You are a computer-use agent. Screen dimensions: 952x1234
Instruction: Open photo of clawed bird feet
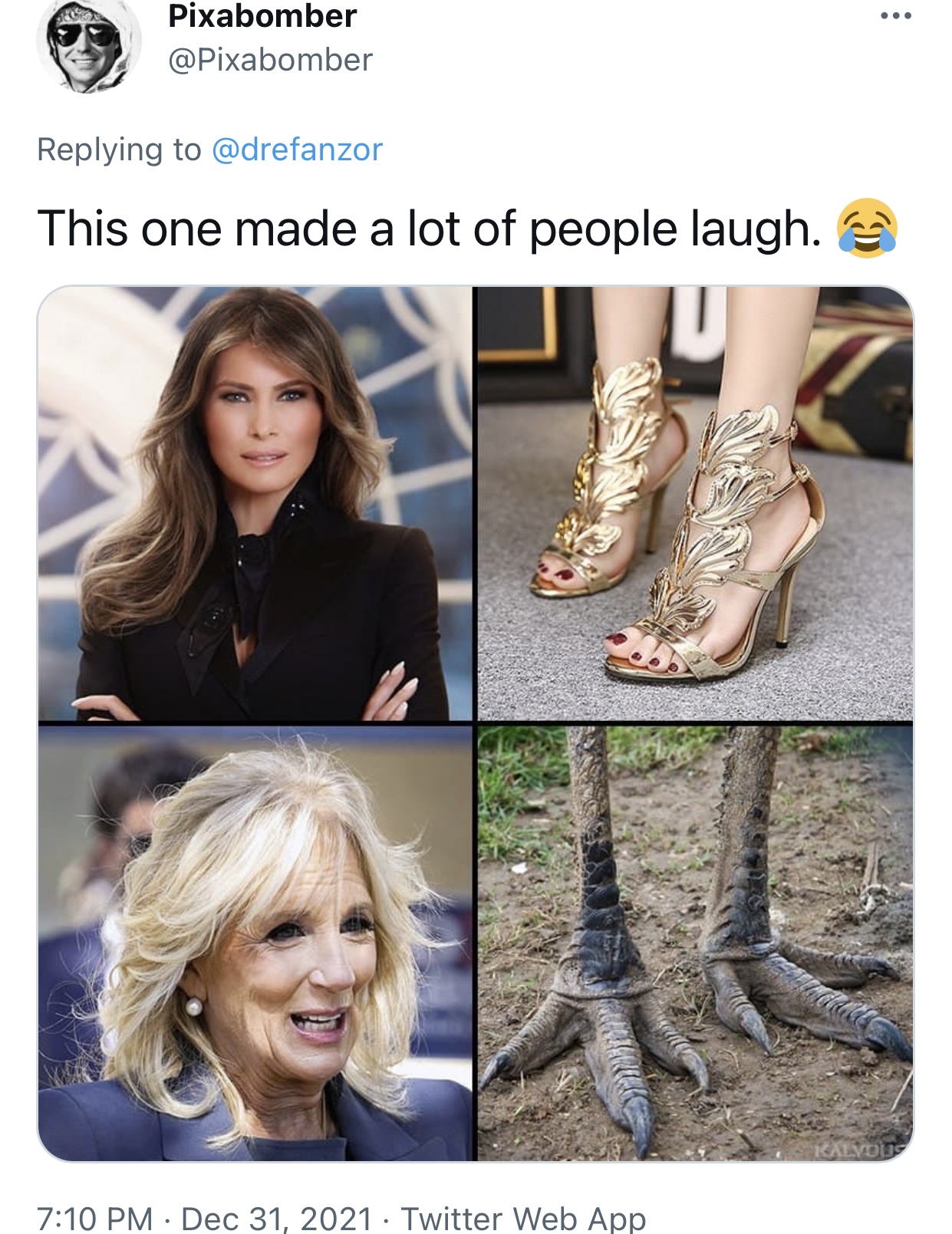(x=695, y=943)
